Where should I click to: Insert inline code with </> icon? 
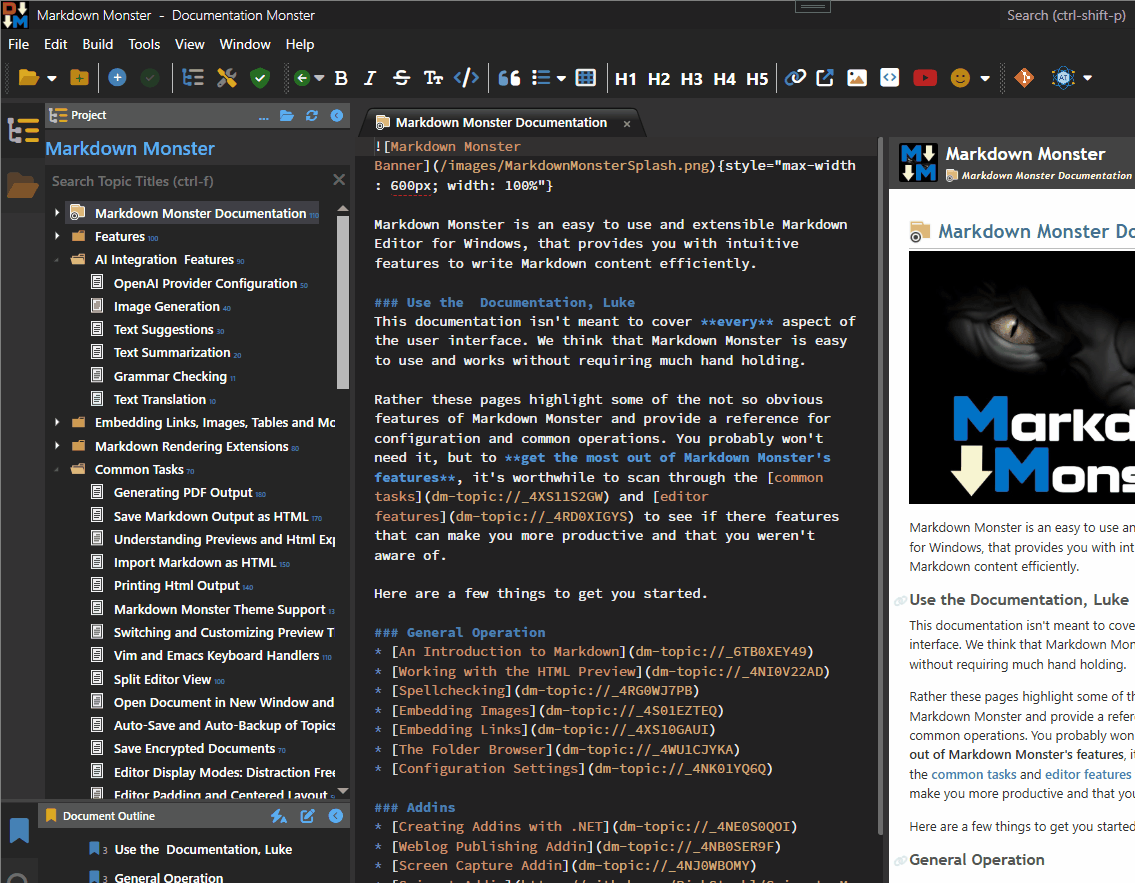point(466,77)
